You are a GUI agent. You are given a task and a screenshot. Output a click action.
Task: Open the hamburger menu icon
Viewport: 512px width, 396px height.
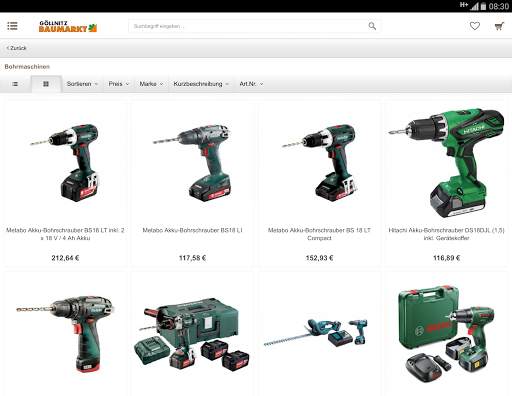point(12,26)
